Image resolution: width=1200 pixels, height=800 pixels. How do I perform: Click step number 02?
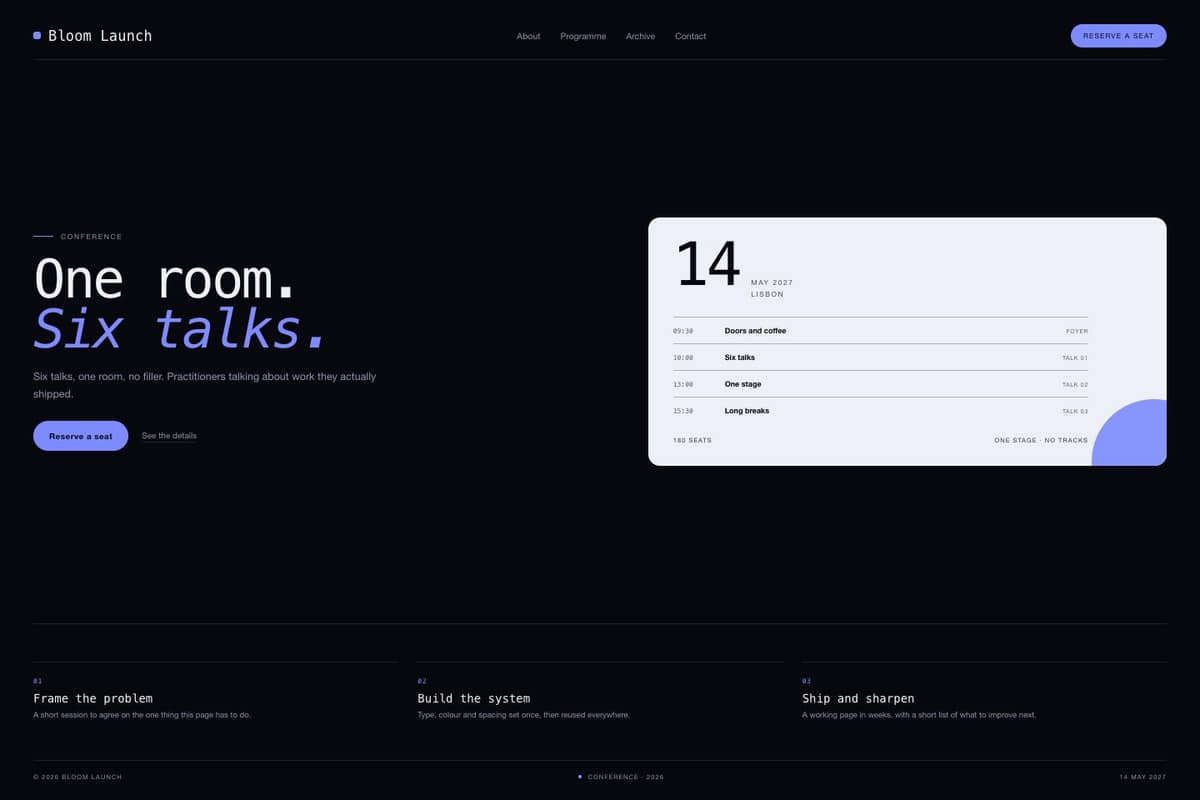tap(422, 681)
